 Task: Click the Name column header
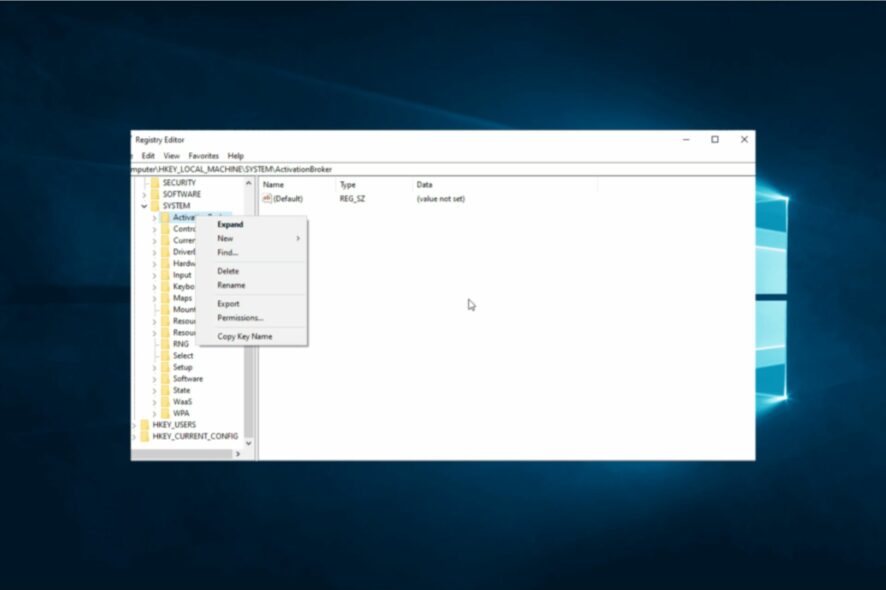tap(298, 185)
